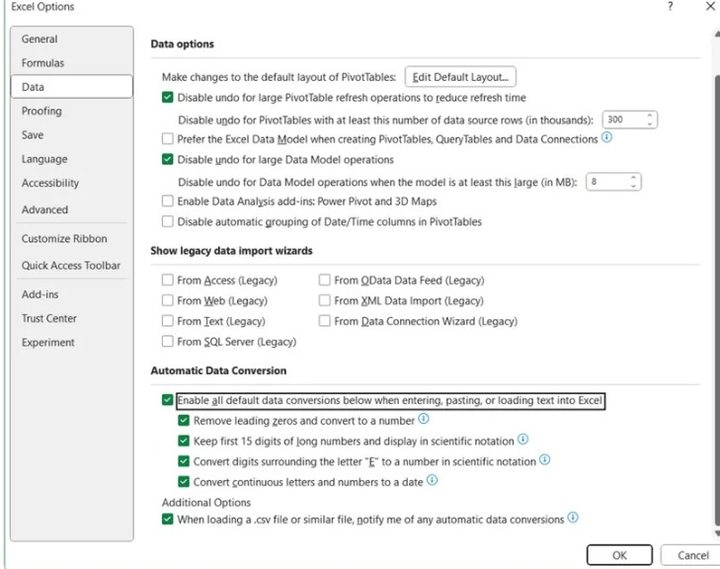Select Customize Ribbon in the sidebar
720x569 pixels.
tap(64, 239)
